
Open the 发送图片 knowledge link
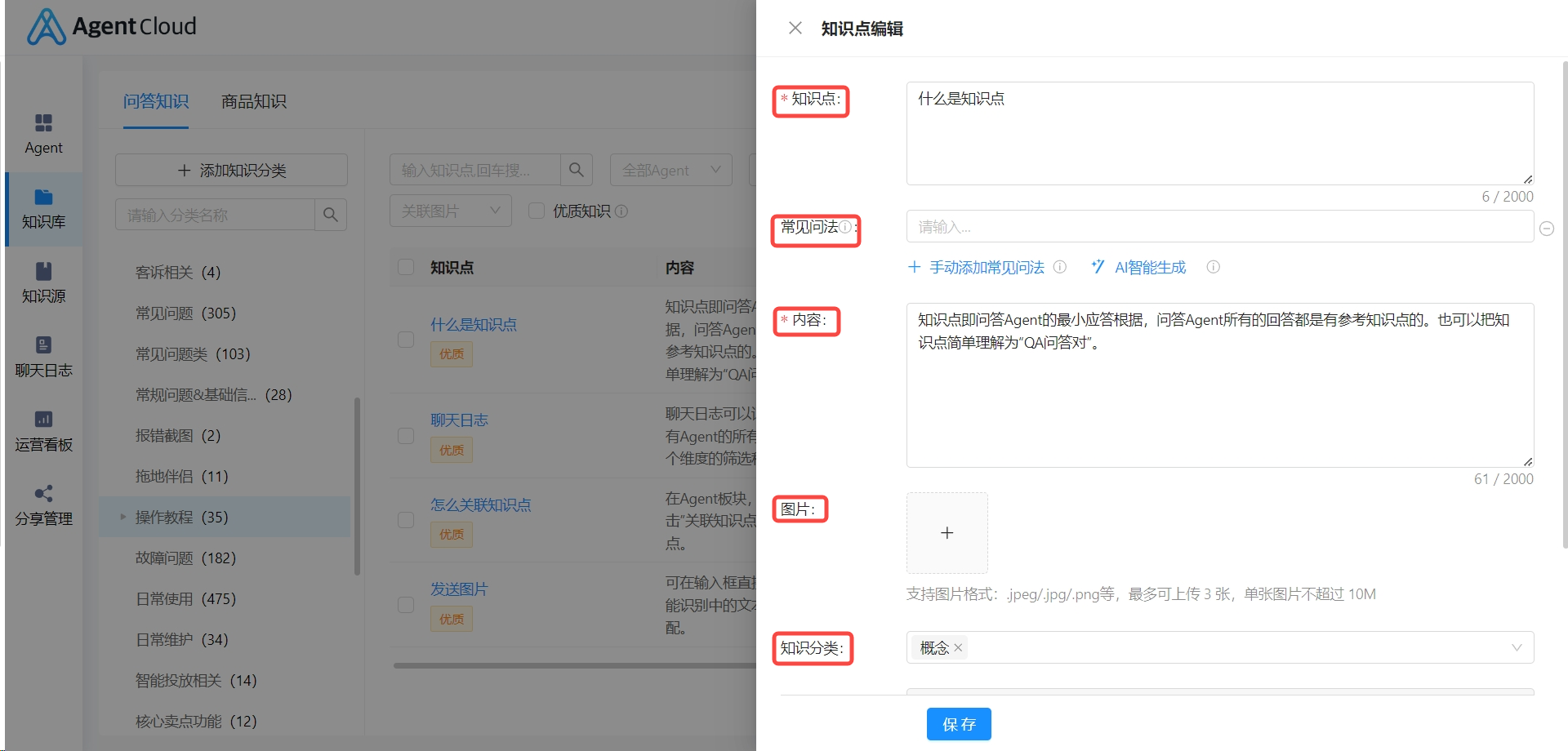(x=459, y=589)
